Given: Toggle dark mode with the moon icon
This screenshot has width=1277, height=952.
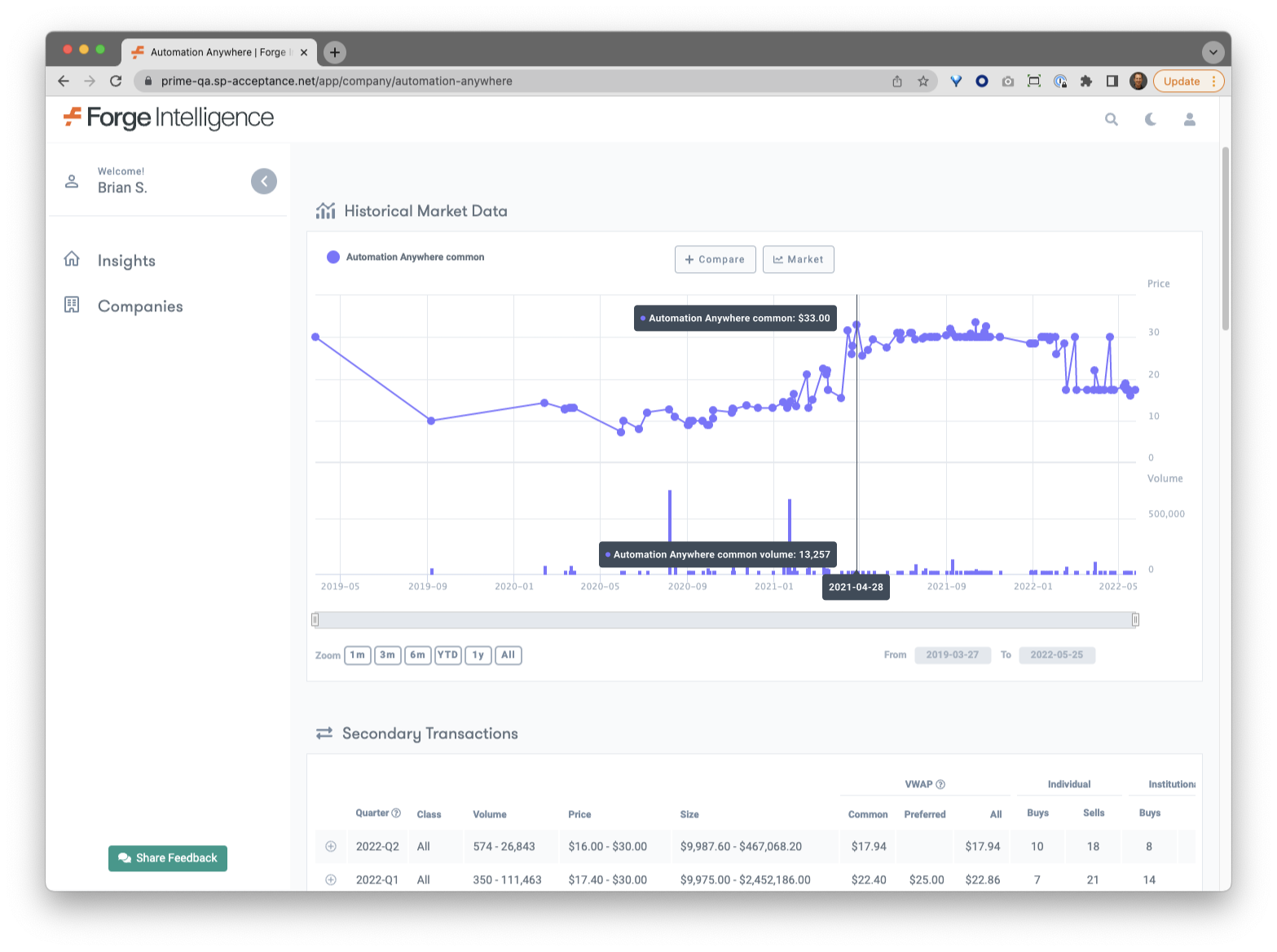Looking at the screenshot, I should click(1150, 119).
